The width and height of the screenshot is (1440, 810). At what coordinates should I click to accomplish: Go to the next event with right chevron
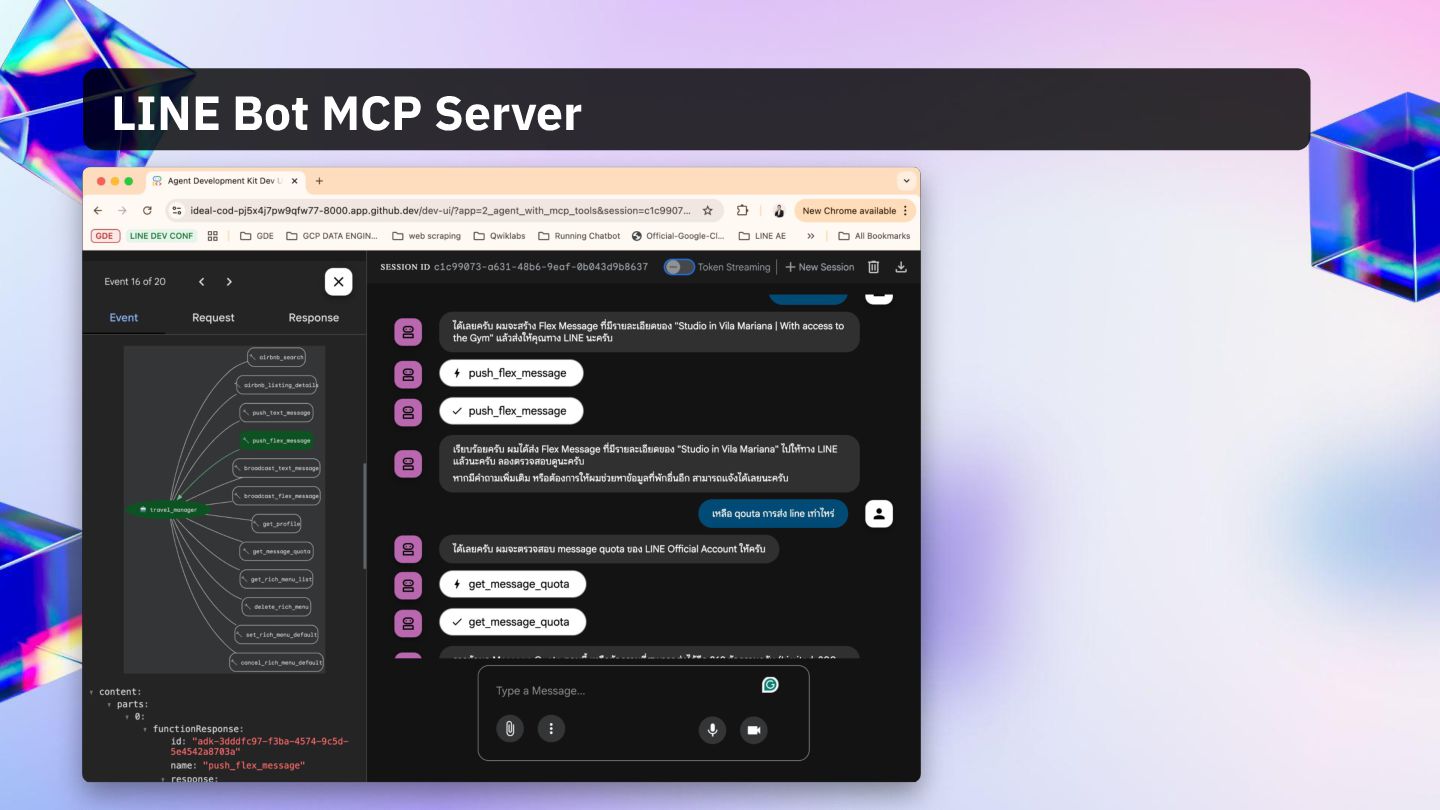point(229,282)
